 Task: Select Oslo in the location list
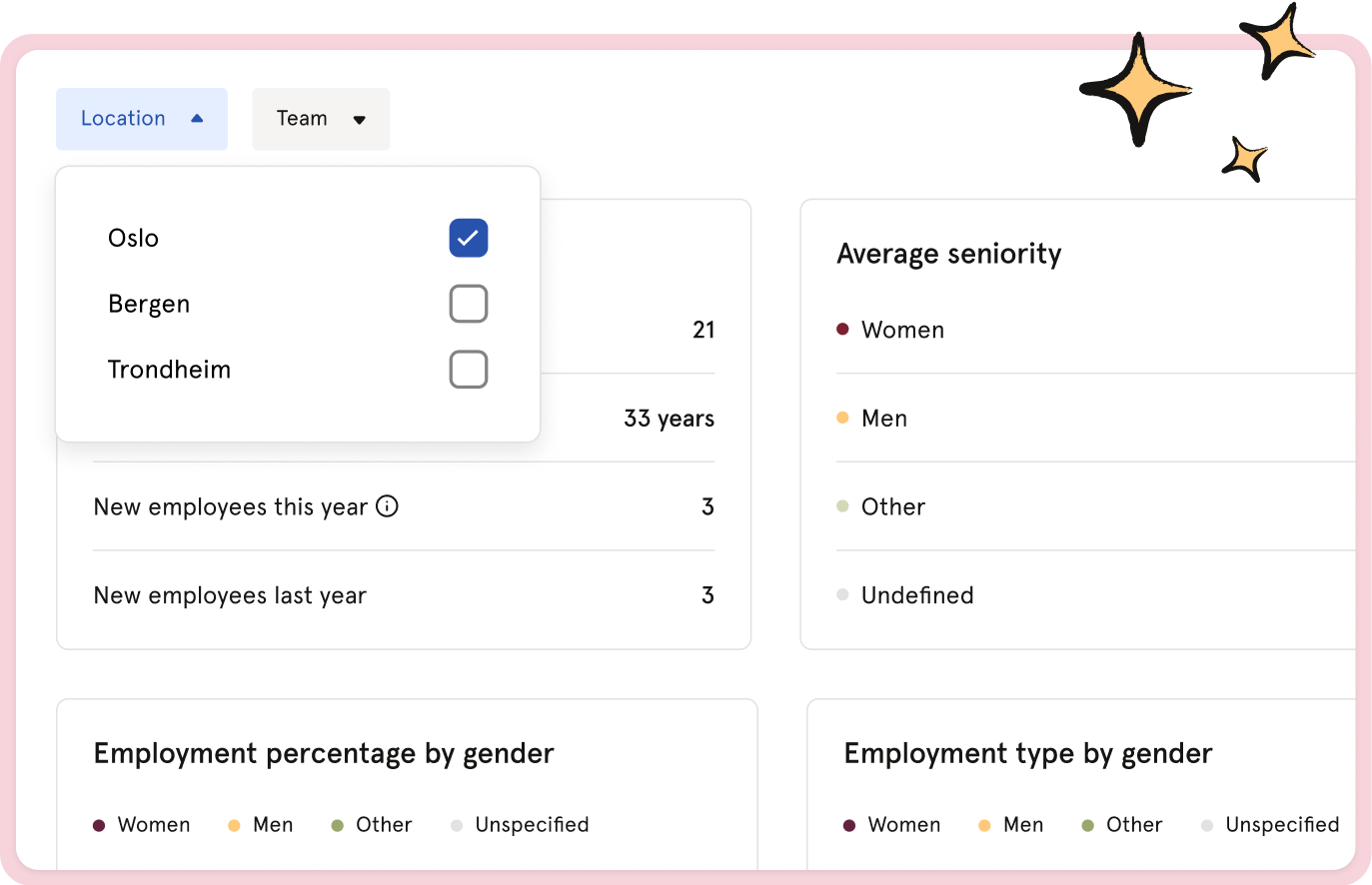click(x=134, y=238)
